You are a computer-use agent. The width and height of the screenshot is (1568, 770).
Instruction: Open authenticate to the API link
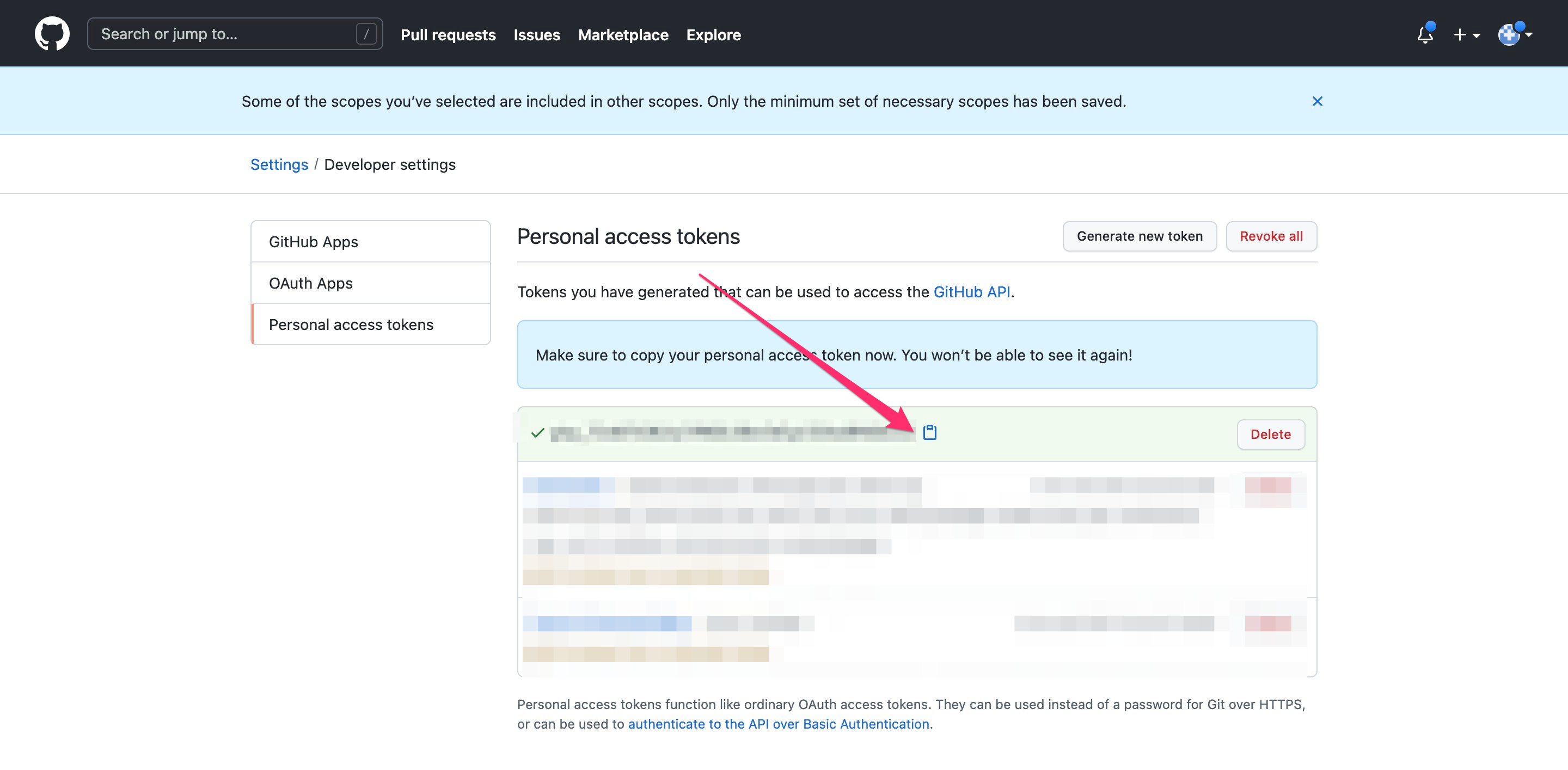pos(778,724)
